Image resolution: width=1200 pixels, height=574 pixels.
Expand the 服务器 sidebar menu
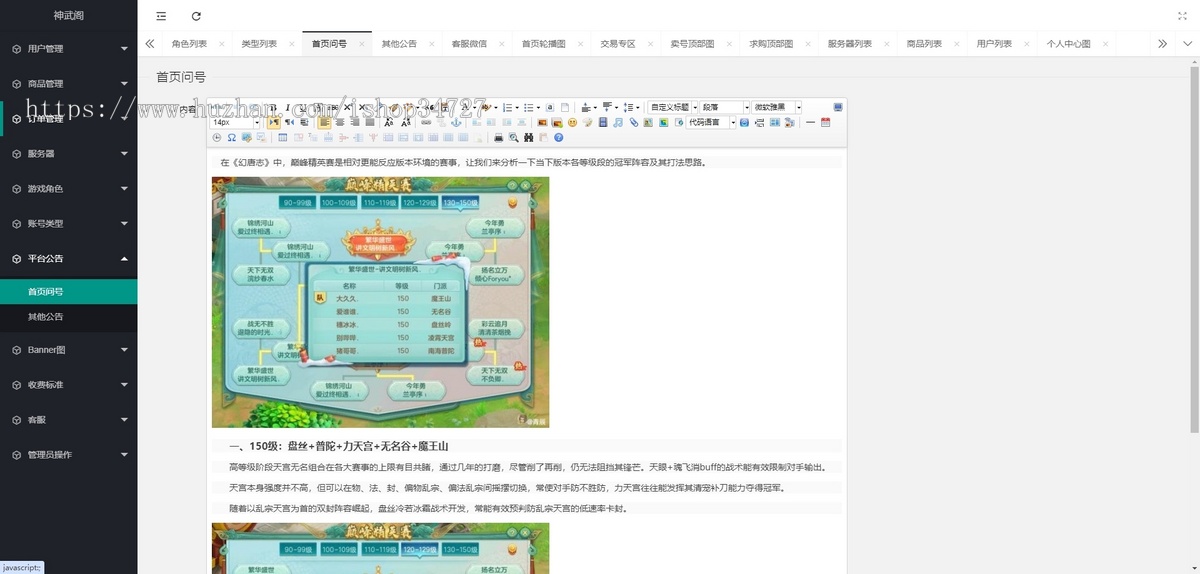click(x=68, y=153)
